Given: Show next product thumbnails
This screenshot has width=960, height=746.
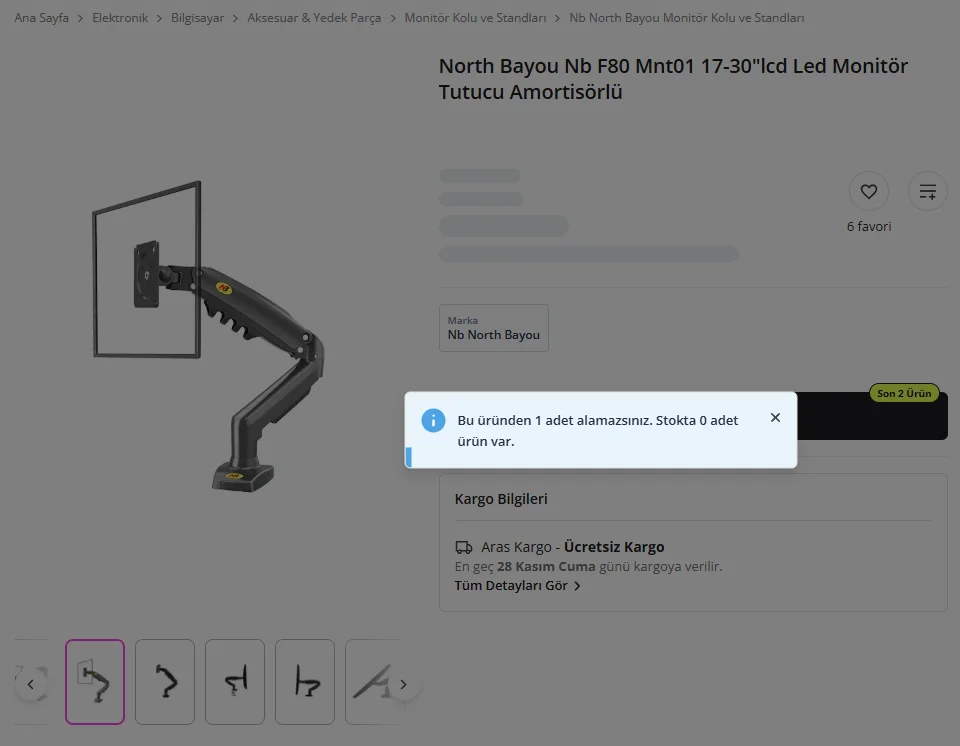Looking at the screenshot, I should tap(403, 684).
